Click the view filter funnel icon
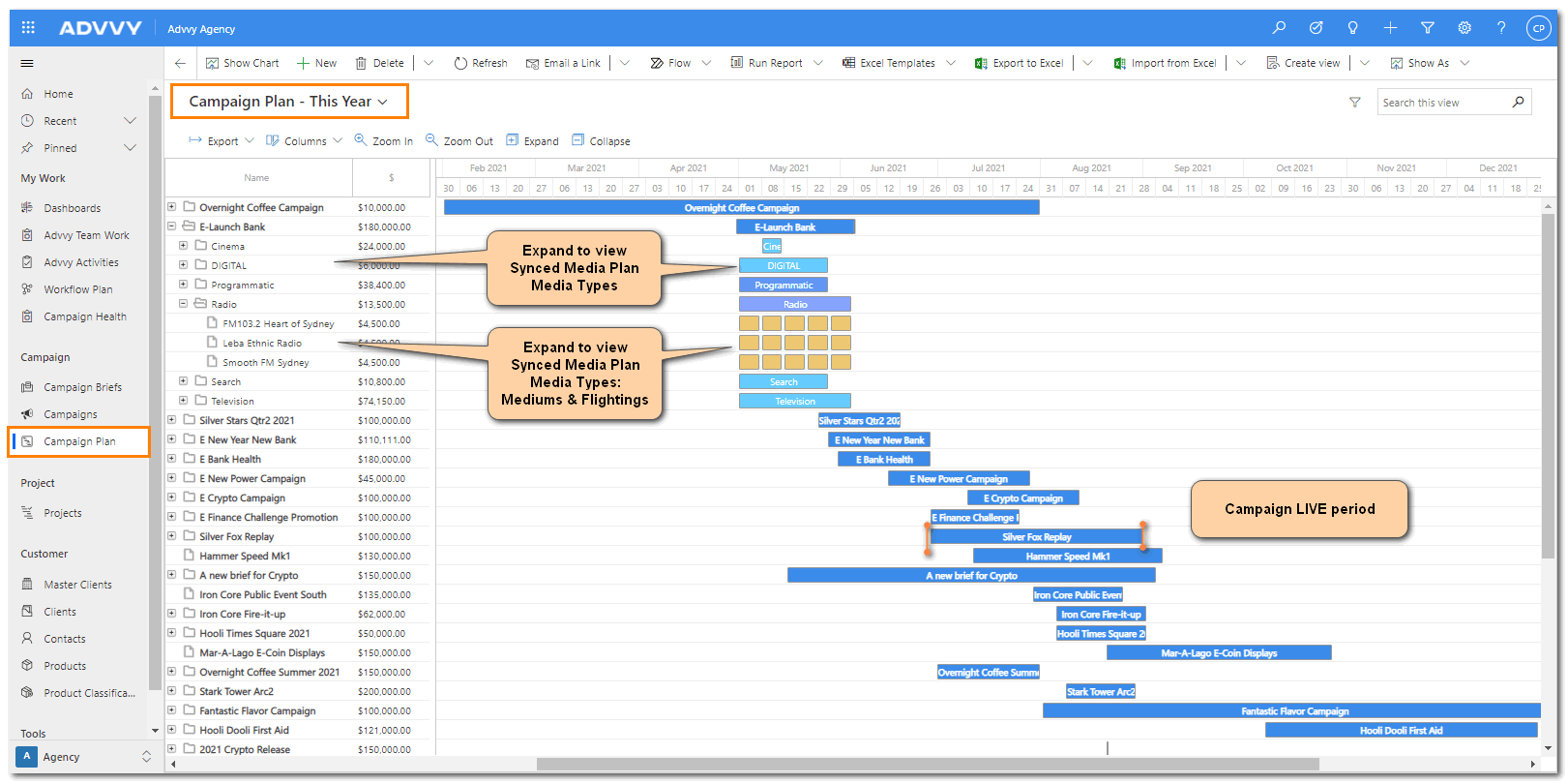The width and height of the screenshot is (1568, 784). [x=1354, y=103]
